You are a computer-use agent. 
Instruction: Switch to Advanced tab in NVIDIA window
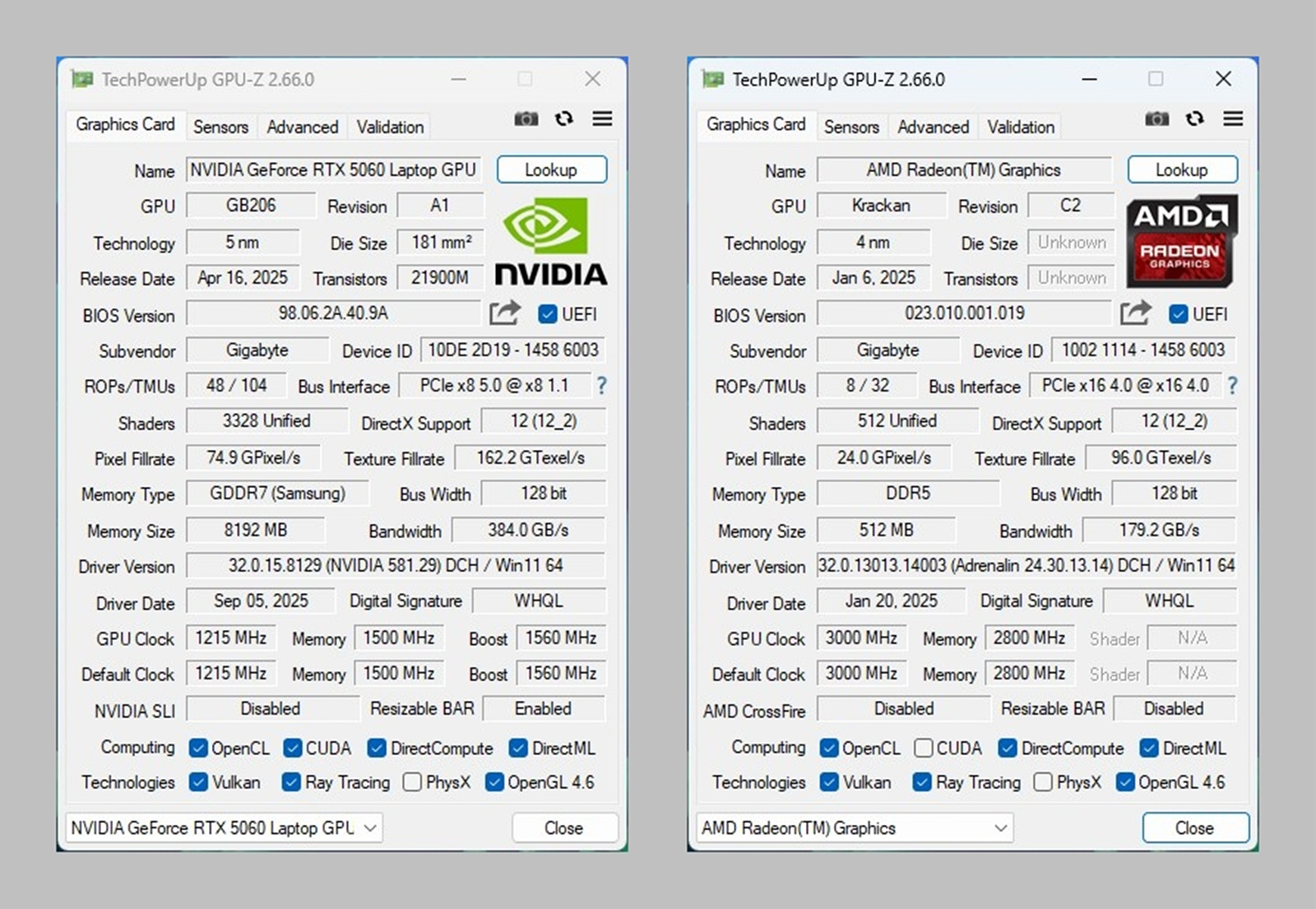pyautogui.click(x=303, y=127)
